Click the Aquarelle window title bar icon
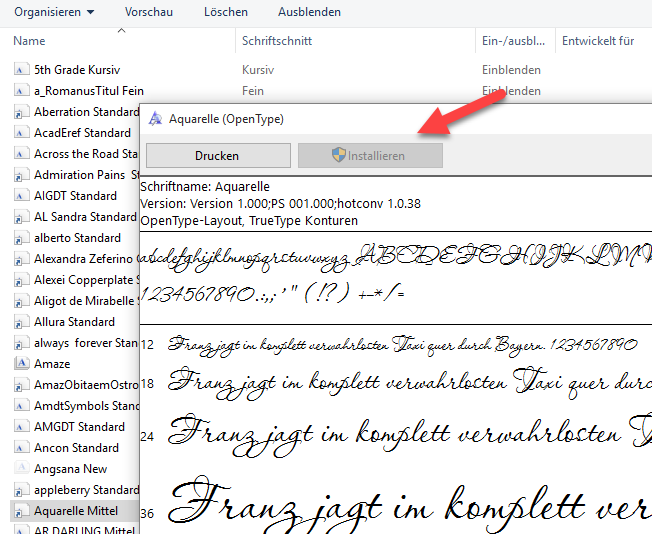 (x=155, y=119)
